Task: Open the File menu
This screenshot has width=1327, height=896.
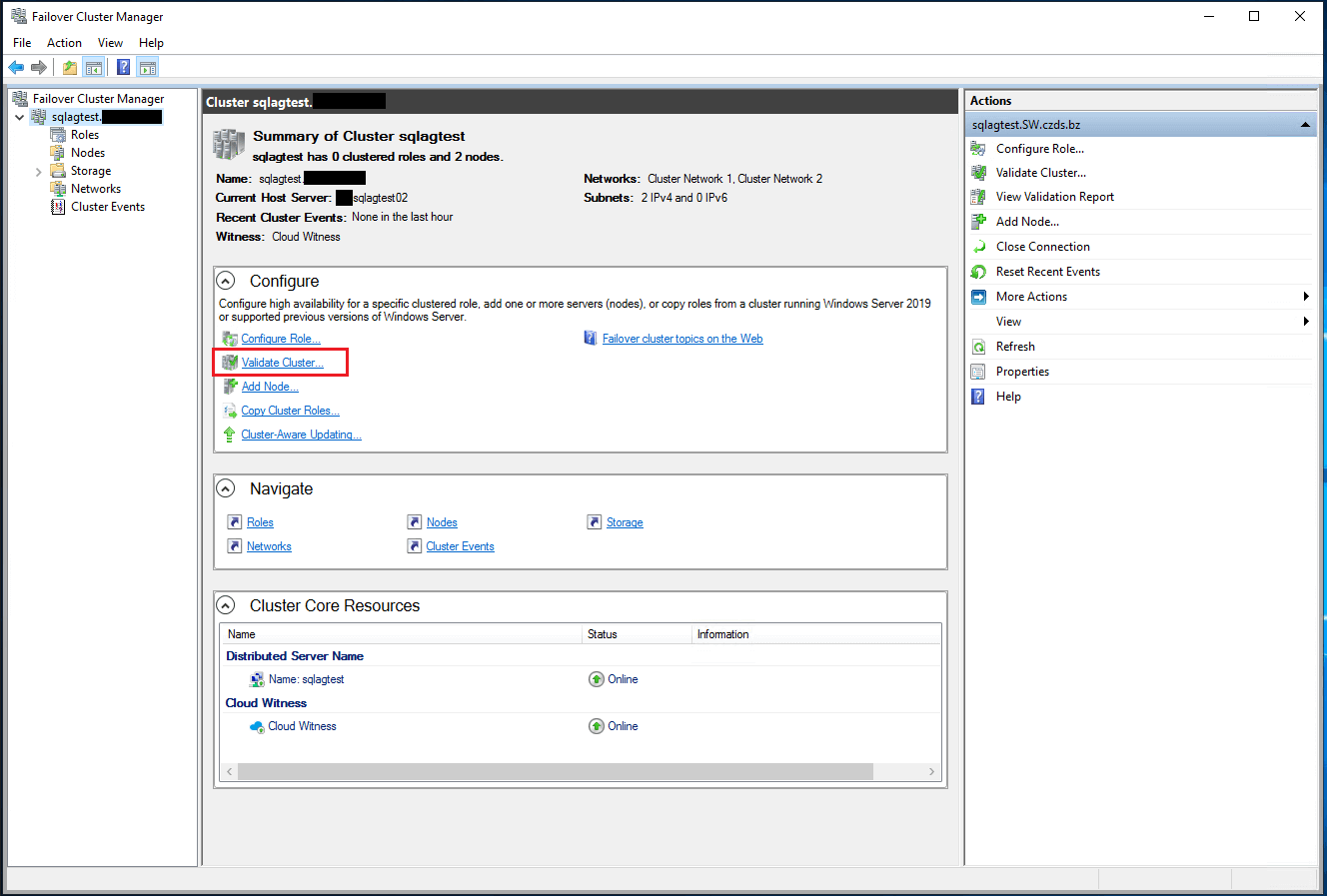Action: pyautogui.click(x=23, y=43)
